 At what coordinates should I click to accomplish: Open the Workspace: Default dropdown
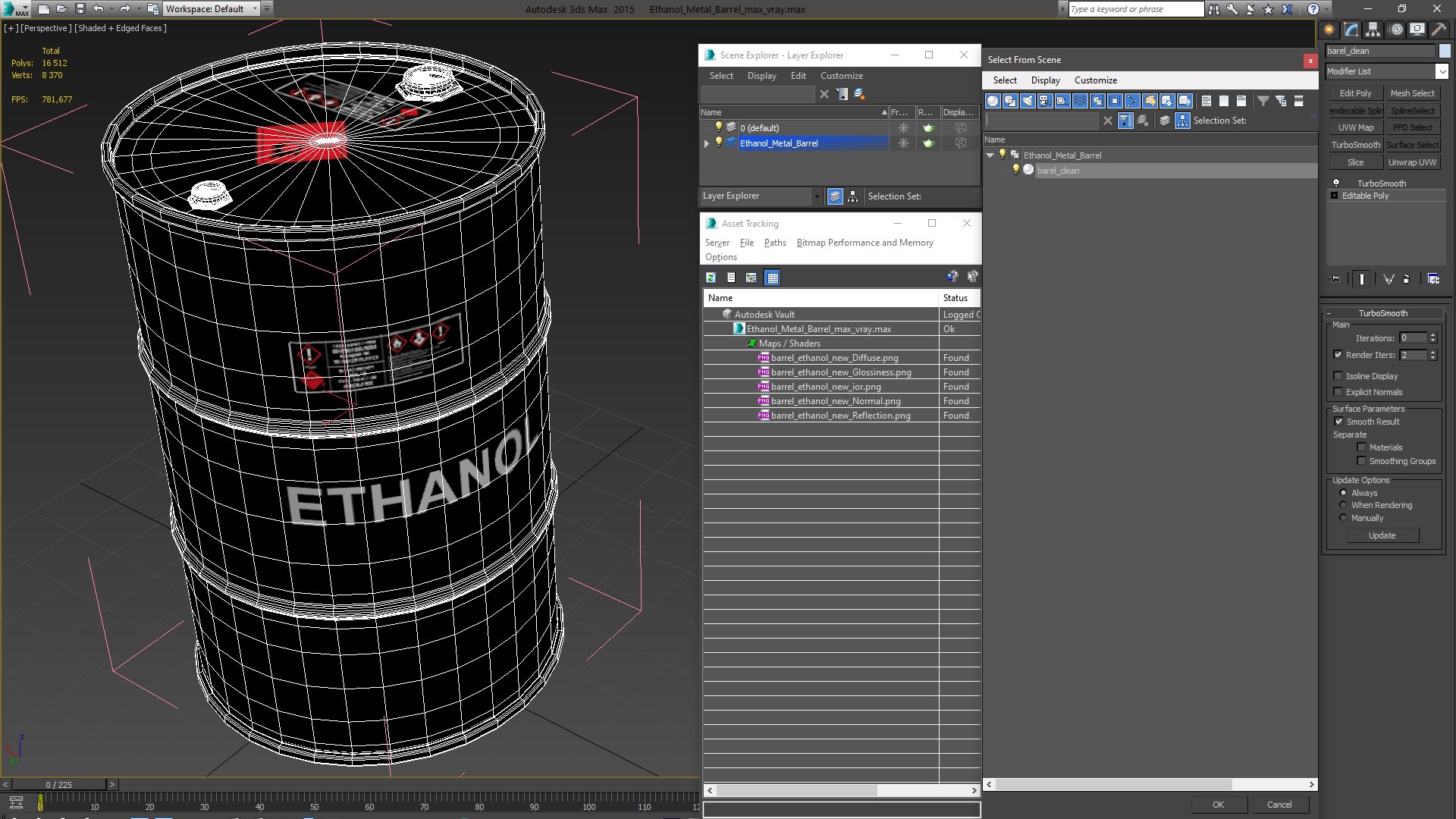[212, 9]
